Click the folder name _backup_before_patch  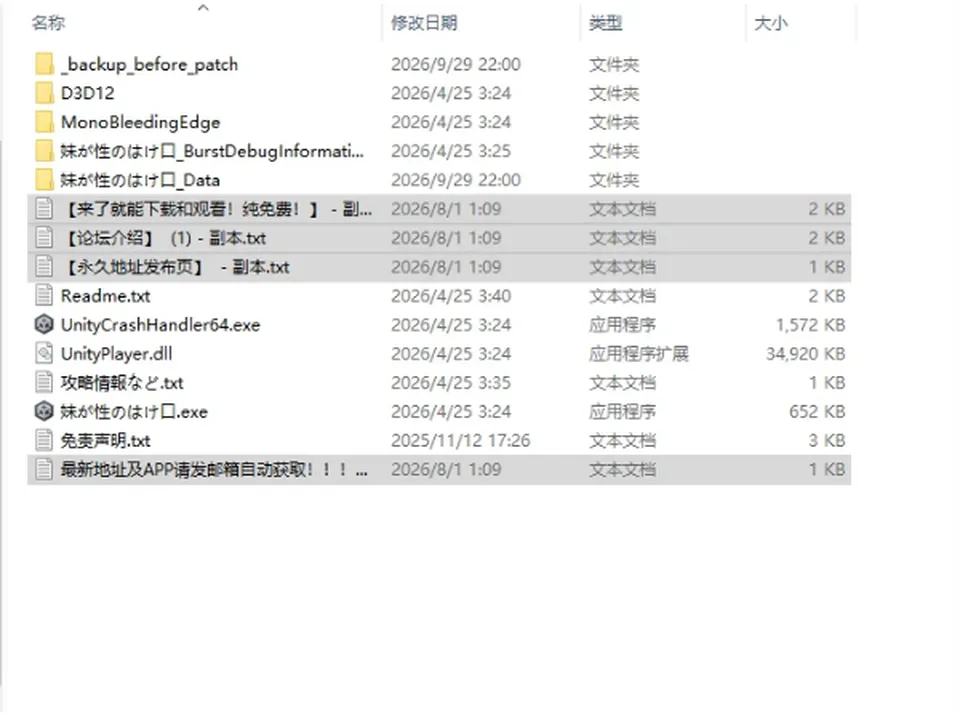coord(149,64)
